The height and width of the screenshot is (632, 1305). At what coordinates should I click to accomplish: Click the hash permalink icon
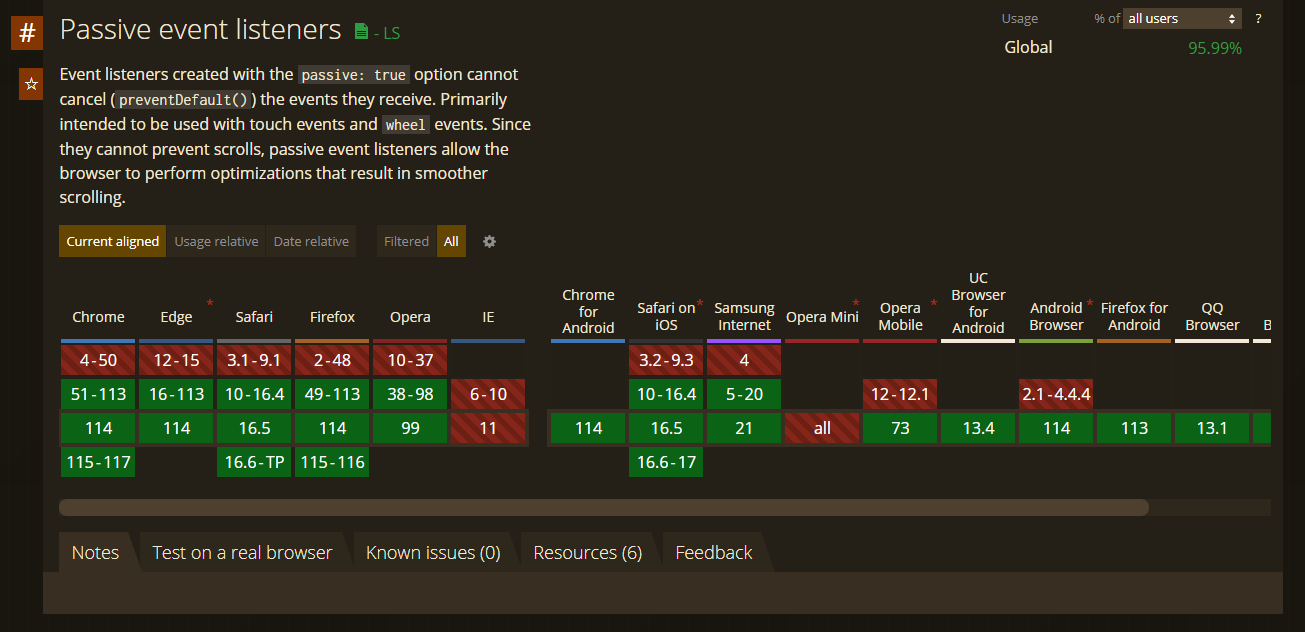coord(27,33)
